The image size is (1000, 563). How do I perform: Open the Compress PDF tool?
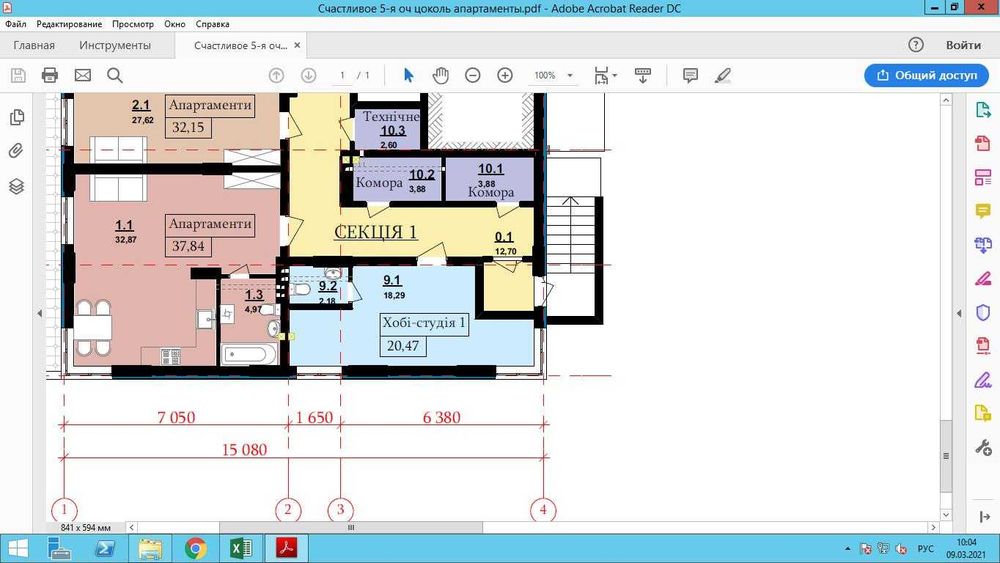pyautogui.click(x=983, y=346)
